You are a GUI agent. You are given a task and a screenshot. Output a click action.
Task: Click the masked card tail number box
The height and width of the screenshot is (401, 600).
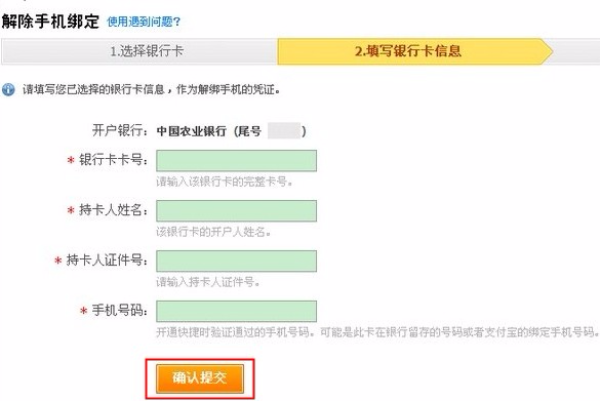(285, 131)
